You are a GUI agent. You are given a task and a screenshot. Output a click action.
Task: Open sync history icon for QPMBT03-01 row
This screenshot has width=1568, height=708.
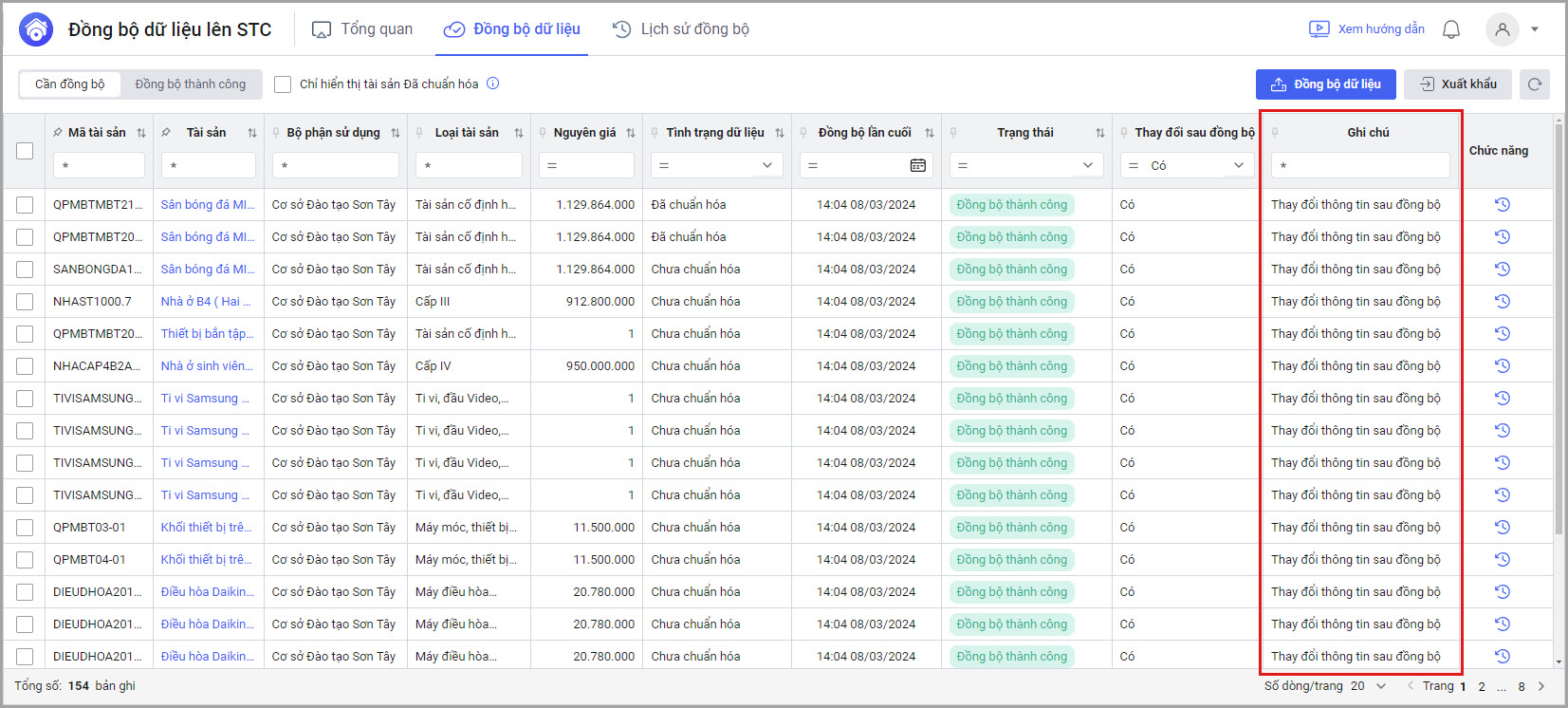coord(1502,528)
